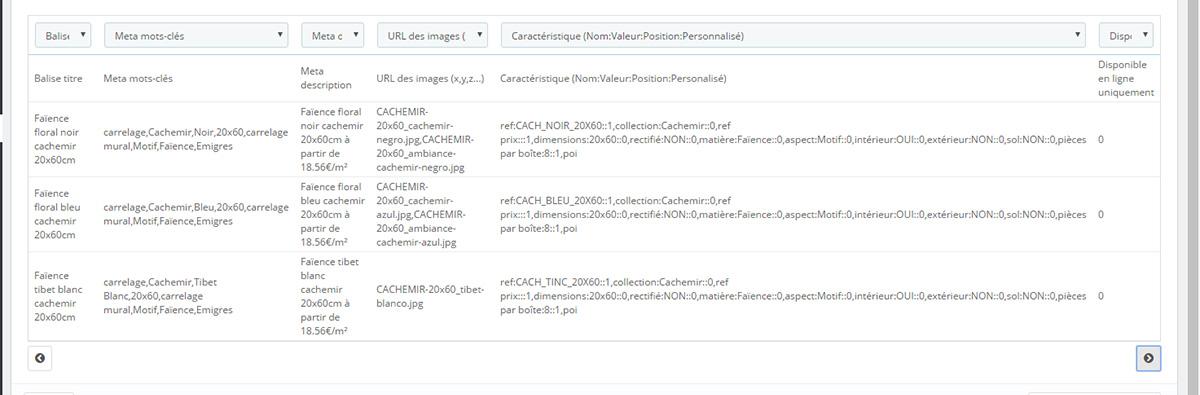Open the Balise titre column dropdown
Image resolution: width=1200 pixels, height=395 pixels.
(64, 36)
